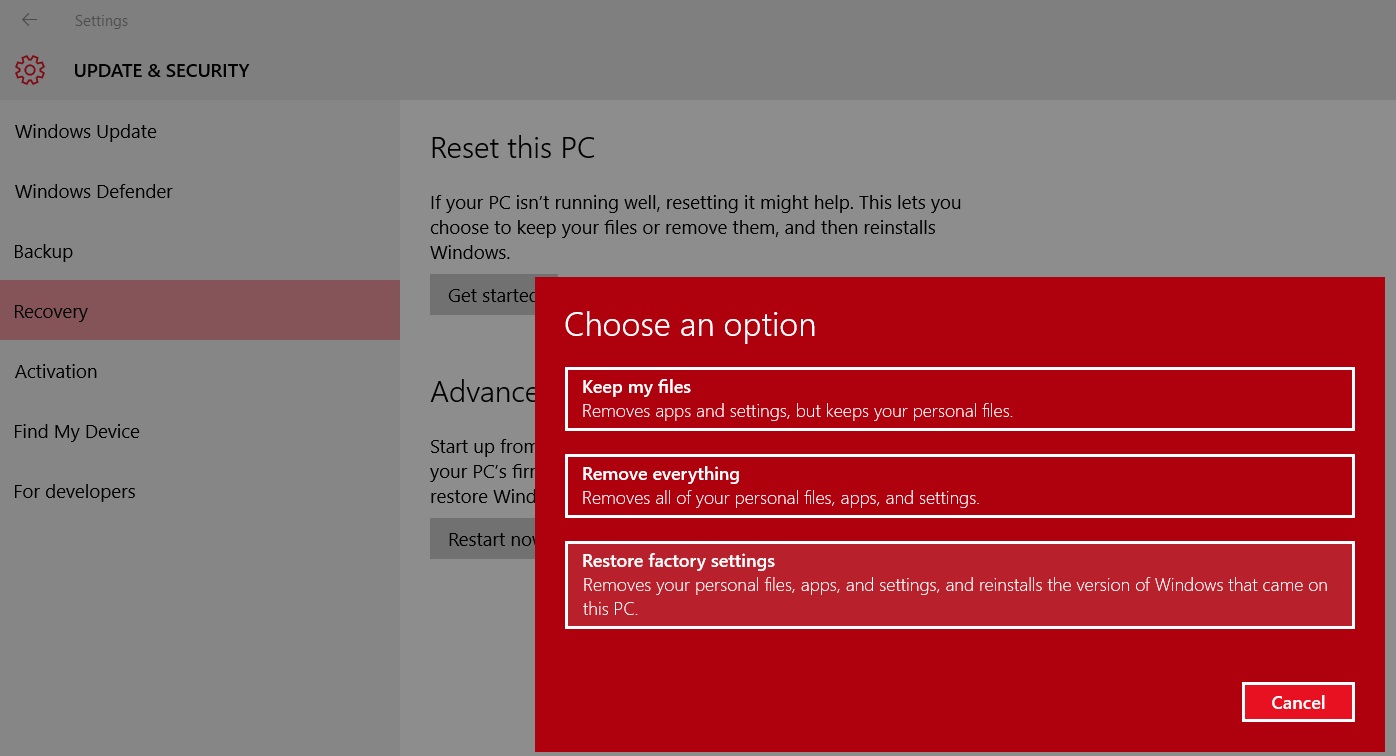
Task: Open the For developers section
Action: click(x=75, y=491)
